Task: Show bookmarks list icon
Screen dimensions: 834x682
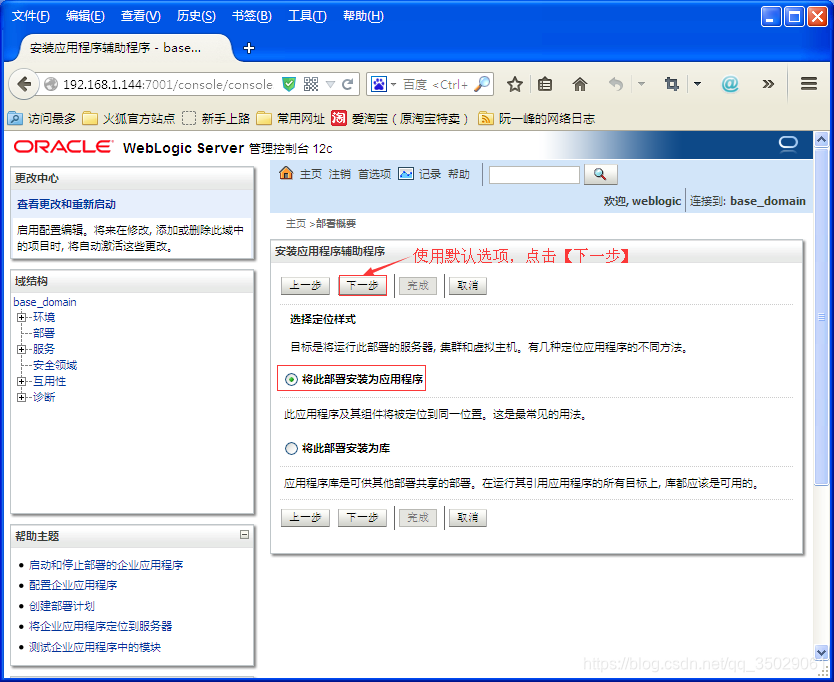Action: pos(545,84)
